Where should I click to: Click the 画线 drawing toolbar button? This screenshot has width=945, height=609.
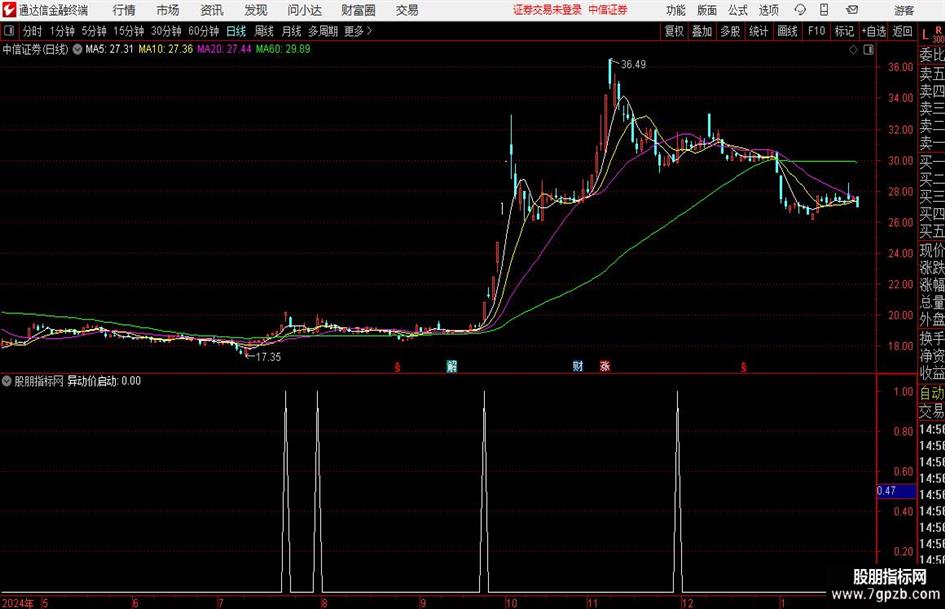(787, 31)
